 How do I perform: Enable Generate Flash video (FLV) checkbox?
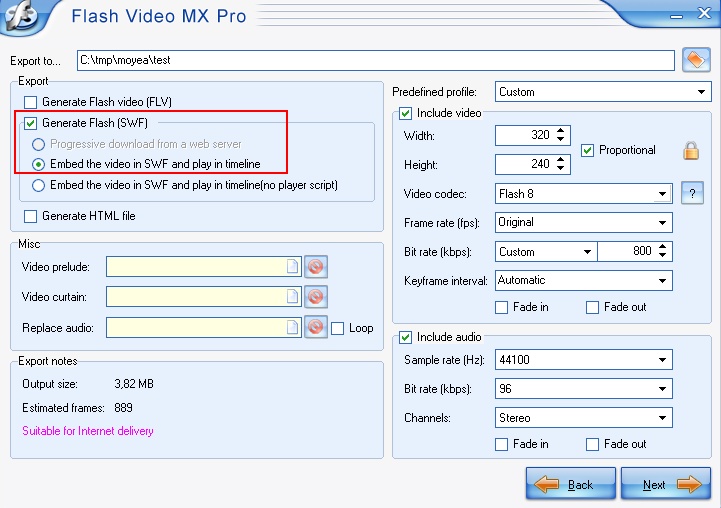tap(30, 102)
